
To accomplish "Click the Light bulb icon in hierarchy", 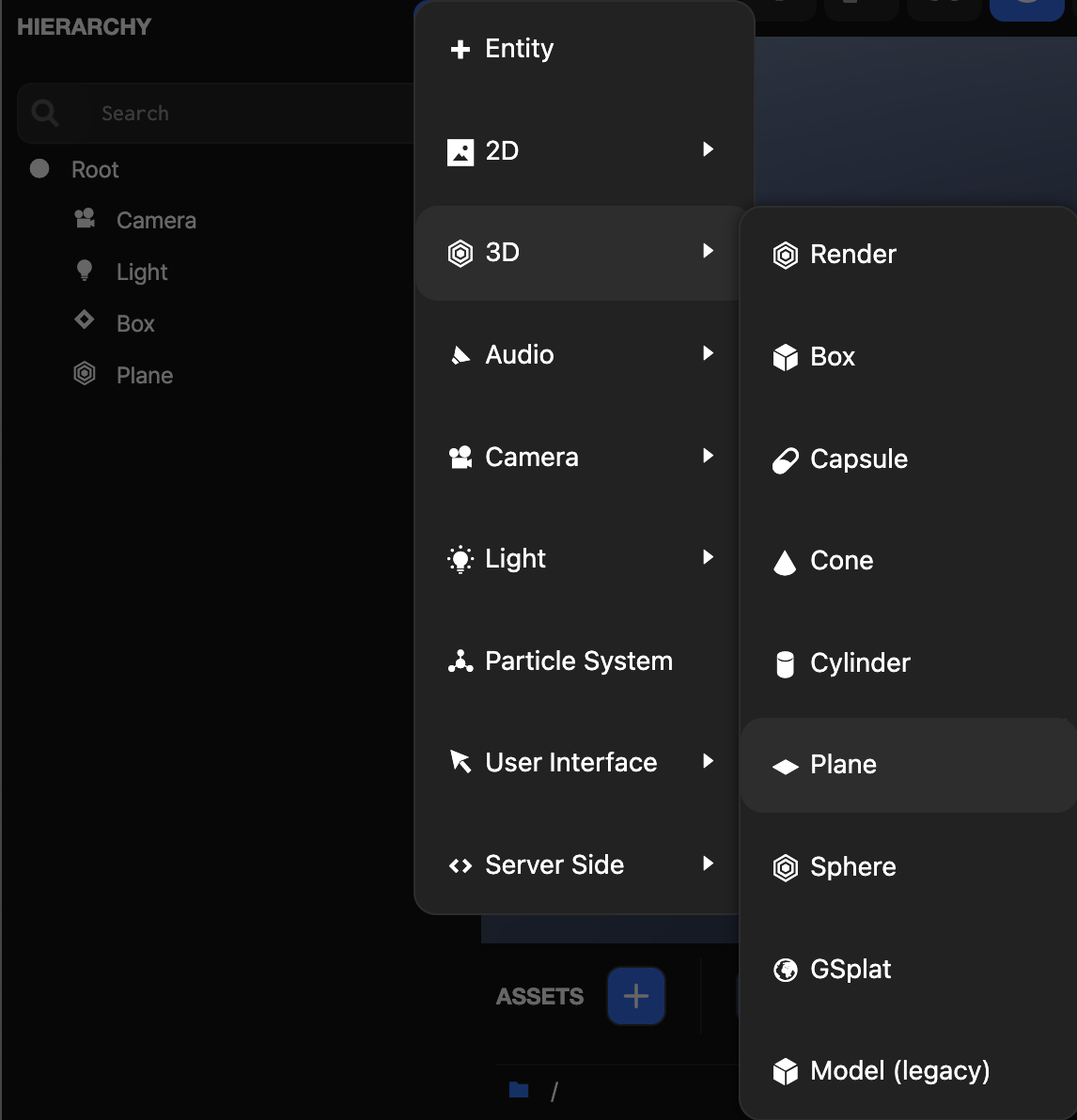I will [x=85, y=271].
